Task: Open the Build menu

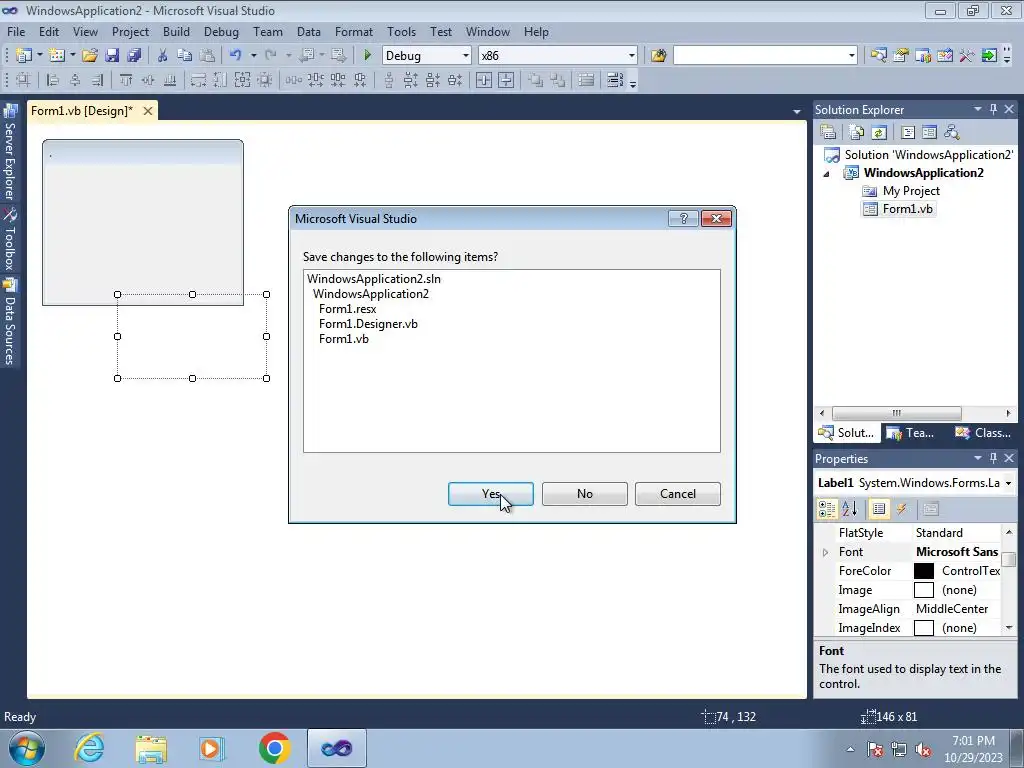Action: [176, 31]
